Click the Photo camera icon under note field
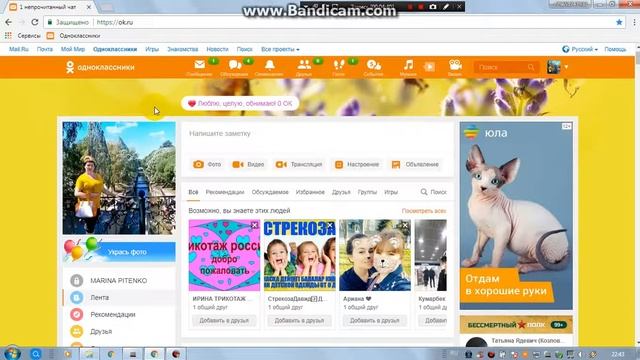This screenshot has width=640, height=360. [x=198, y=164]
